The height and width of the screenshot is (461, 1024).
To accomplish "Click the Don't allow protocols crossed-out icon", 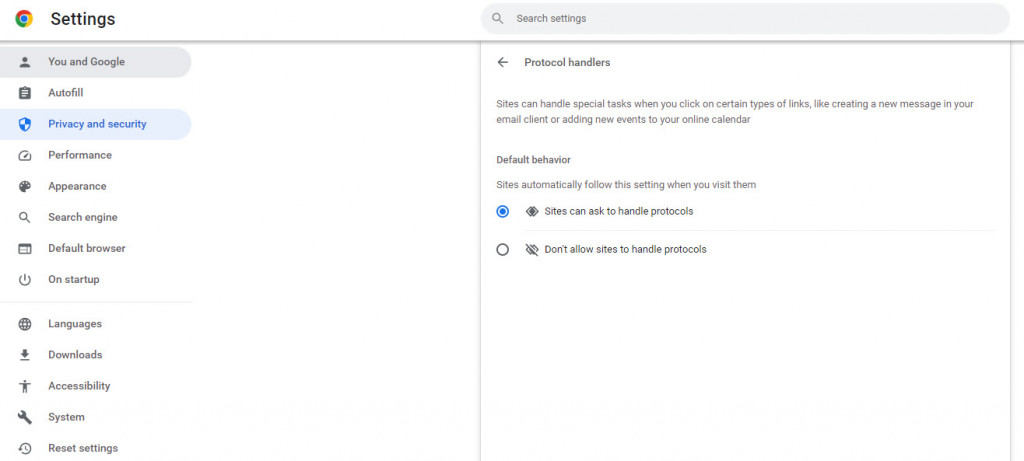I will click(x=532, y=250).
